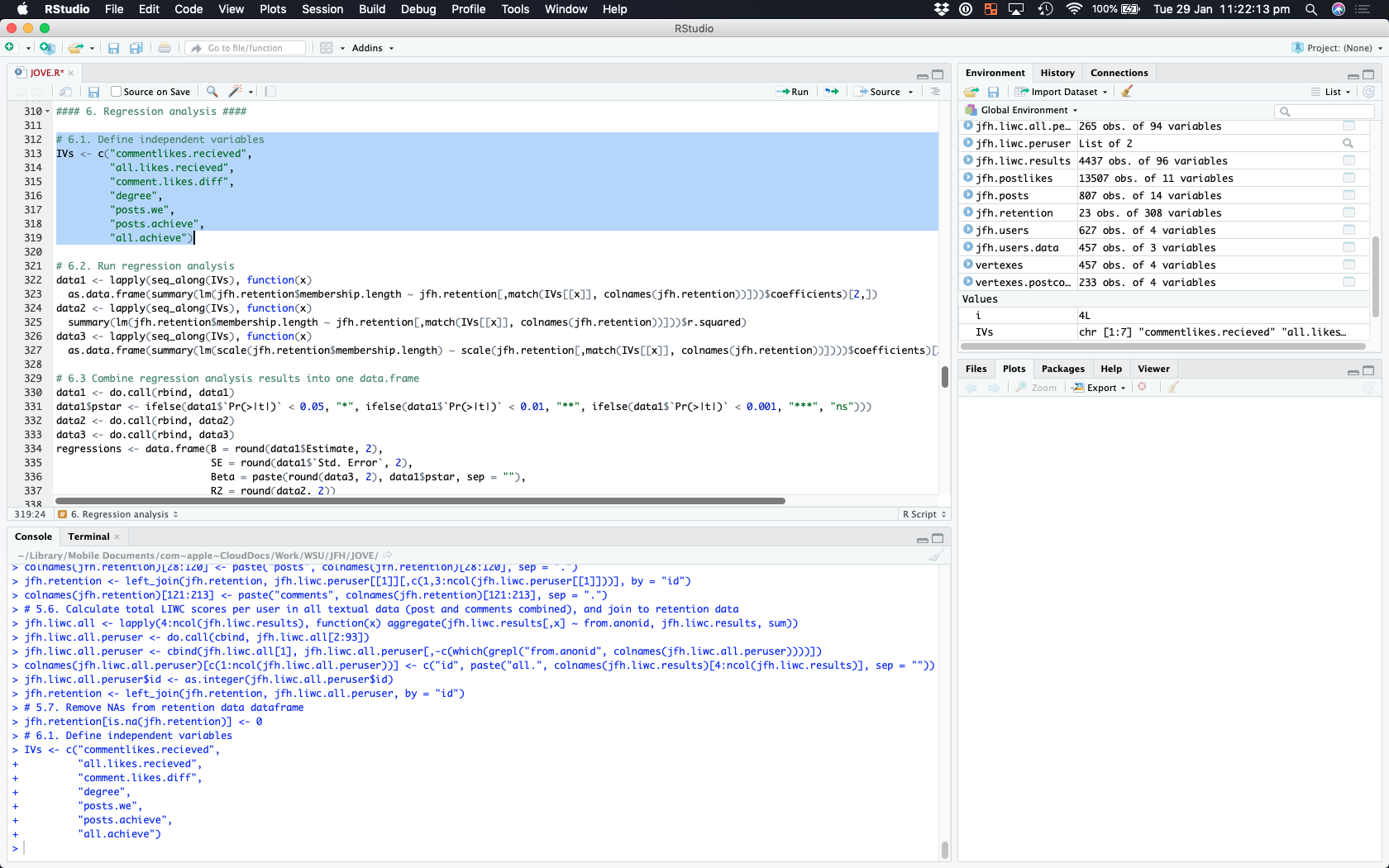Expand the vertexes data frame entry
1389x868 pixels.
click(968, 265)
